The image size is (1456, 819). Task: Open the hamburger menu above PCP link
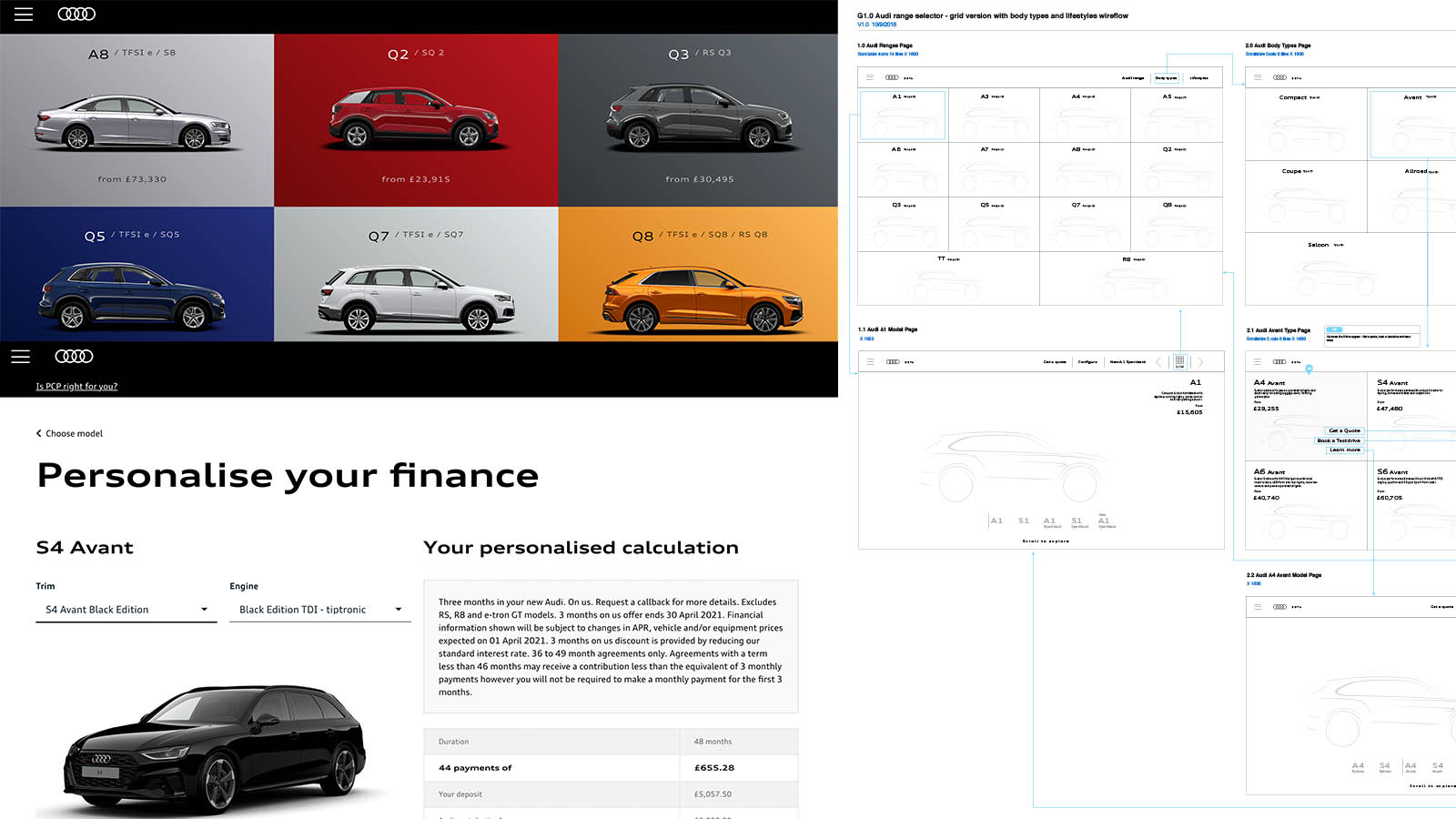click(x=21, y=357)
